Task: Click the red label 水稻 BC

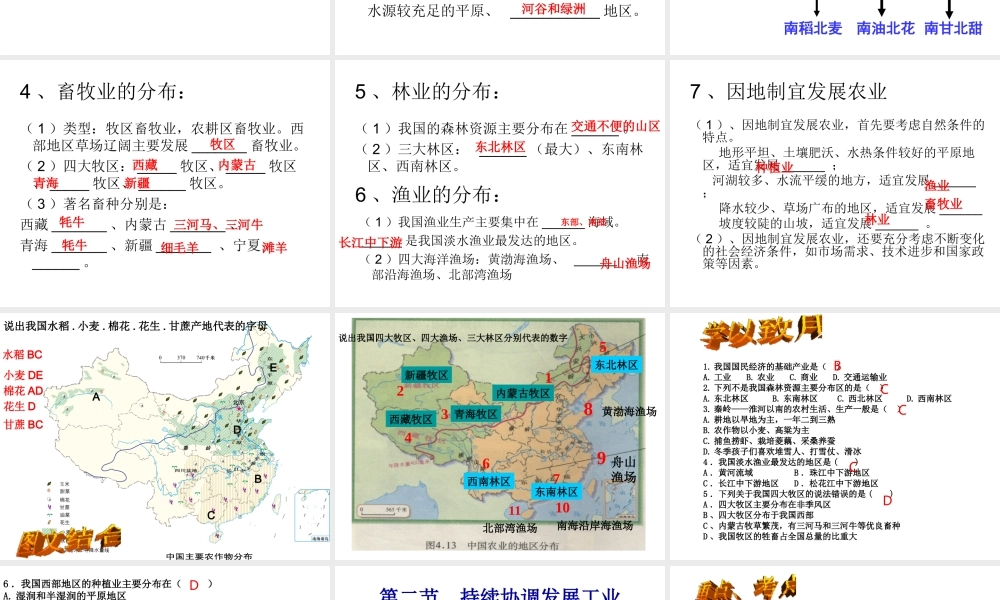Action: pos(23,355)
